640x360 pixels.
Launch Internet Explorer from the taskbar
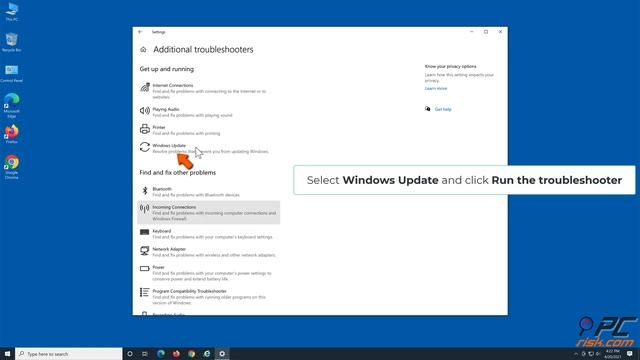click(x=207, y=354)
